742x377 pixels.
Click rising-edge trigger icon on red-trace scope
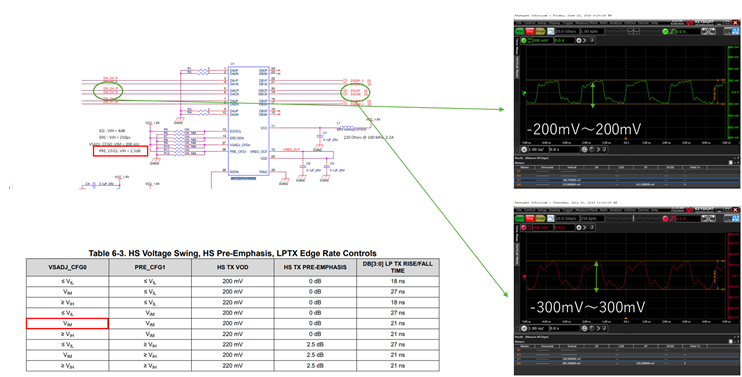672,219
